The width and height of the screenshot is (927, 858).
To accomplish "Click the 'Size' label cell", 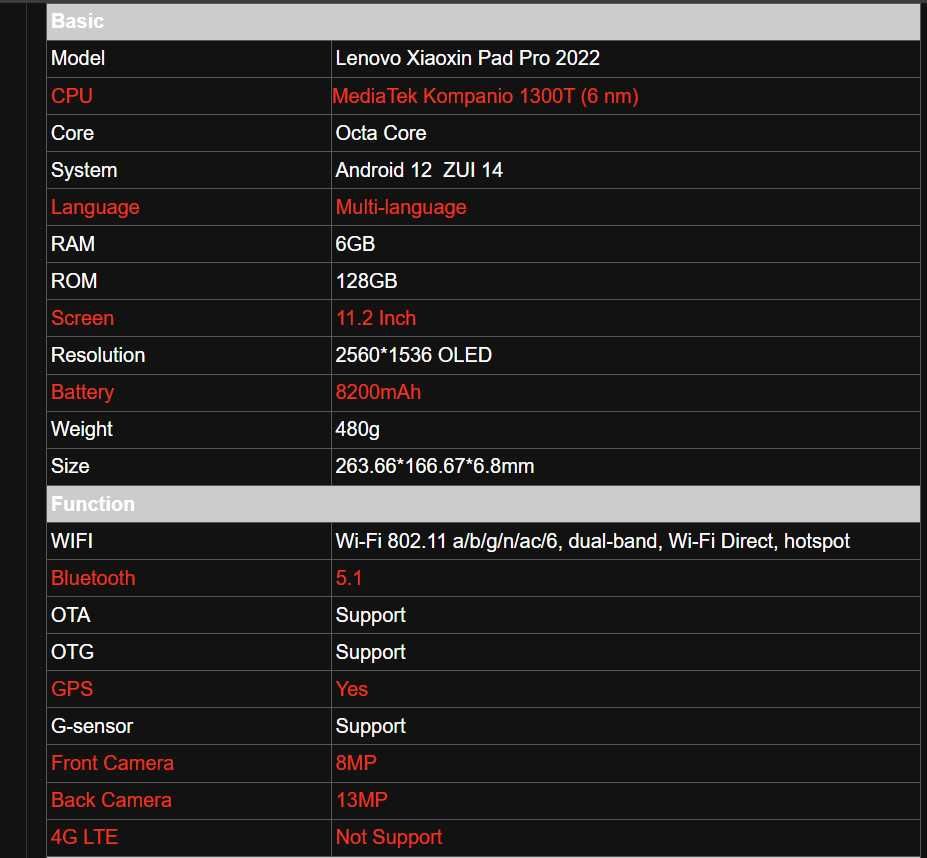I will (189, 467).
